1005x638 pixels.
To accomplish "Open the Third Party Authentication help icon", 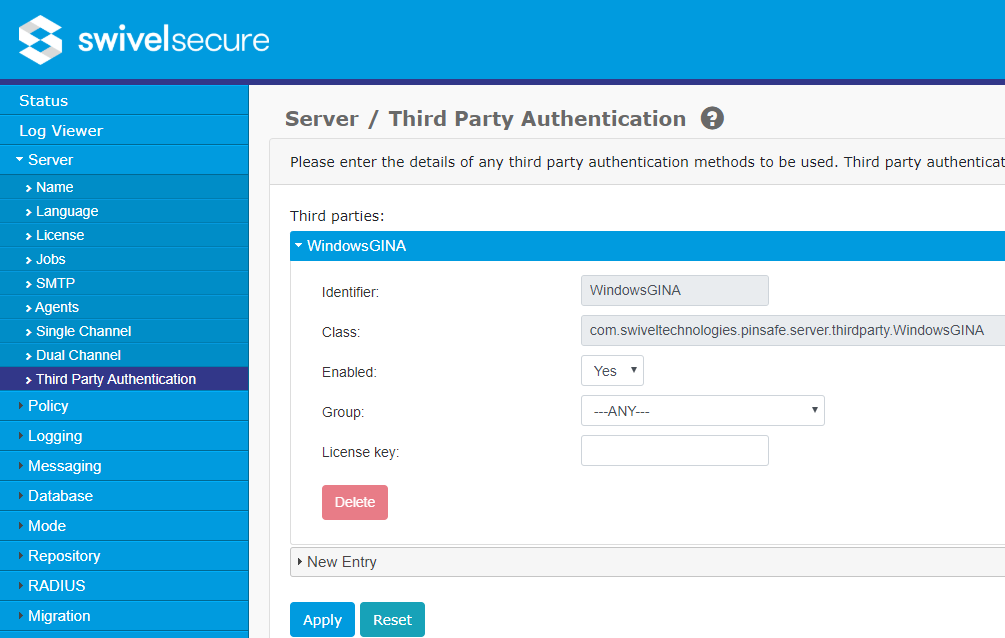I will coord(711,118).
